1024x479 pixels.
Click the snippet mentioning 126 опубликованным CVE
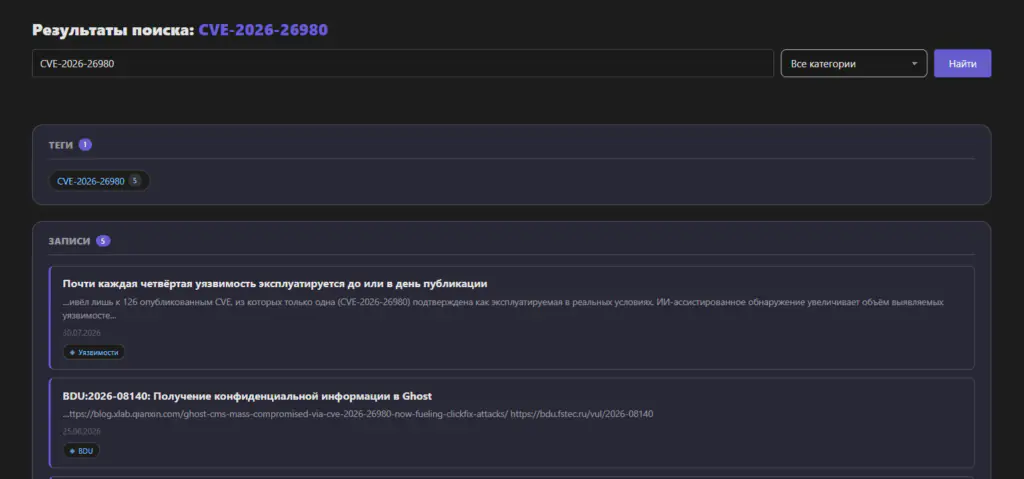[x=503, y=308]
